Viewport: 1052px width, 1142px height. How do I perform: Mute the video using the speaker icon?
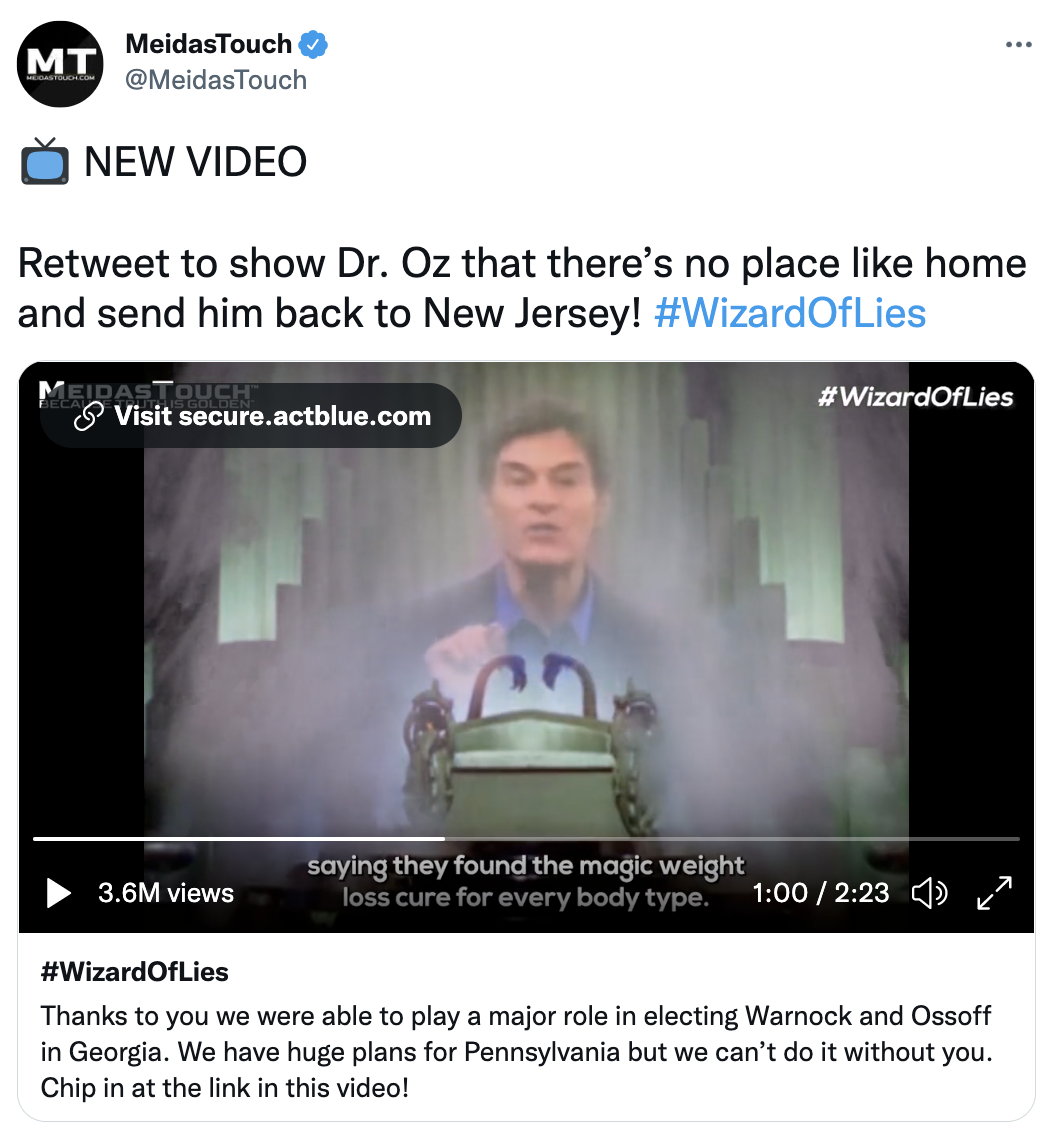(930, 893)
